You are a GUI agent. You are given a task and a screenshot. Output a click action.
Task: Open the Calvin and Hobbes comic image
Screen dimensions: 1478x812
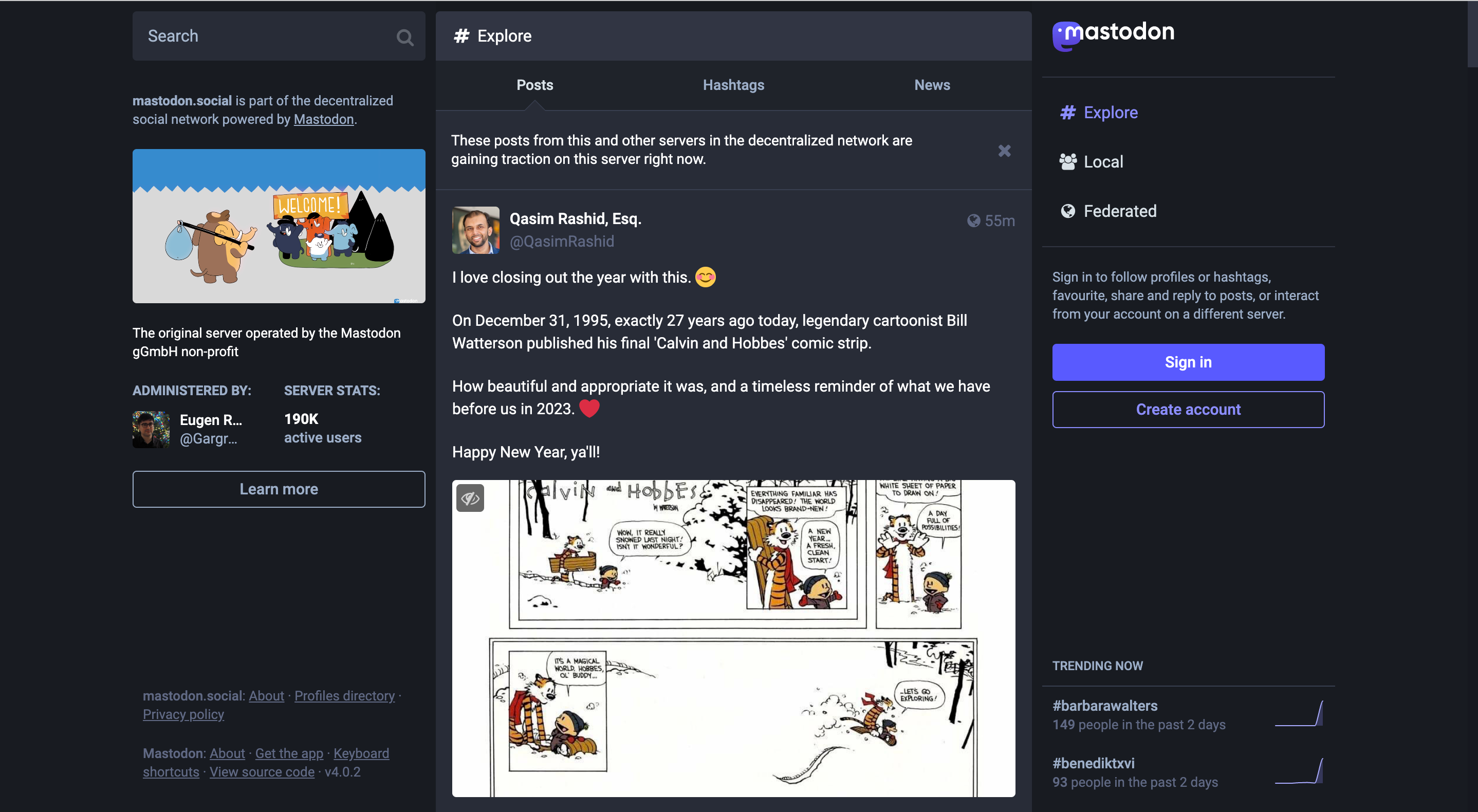(733, 638)
